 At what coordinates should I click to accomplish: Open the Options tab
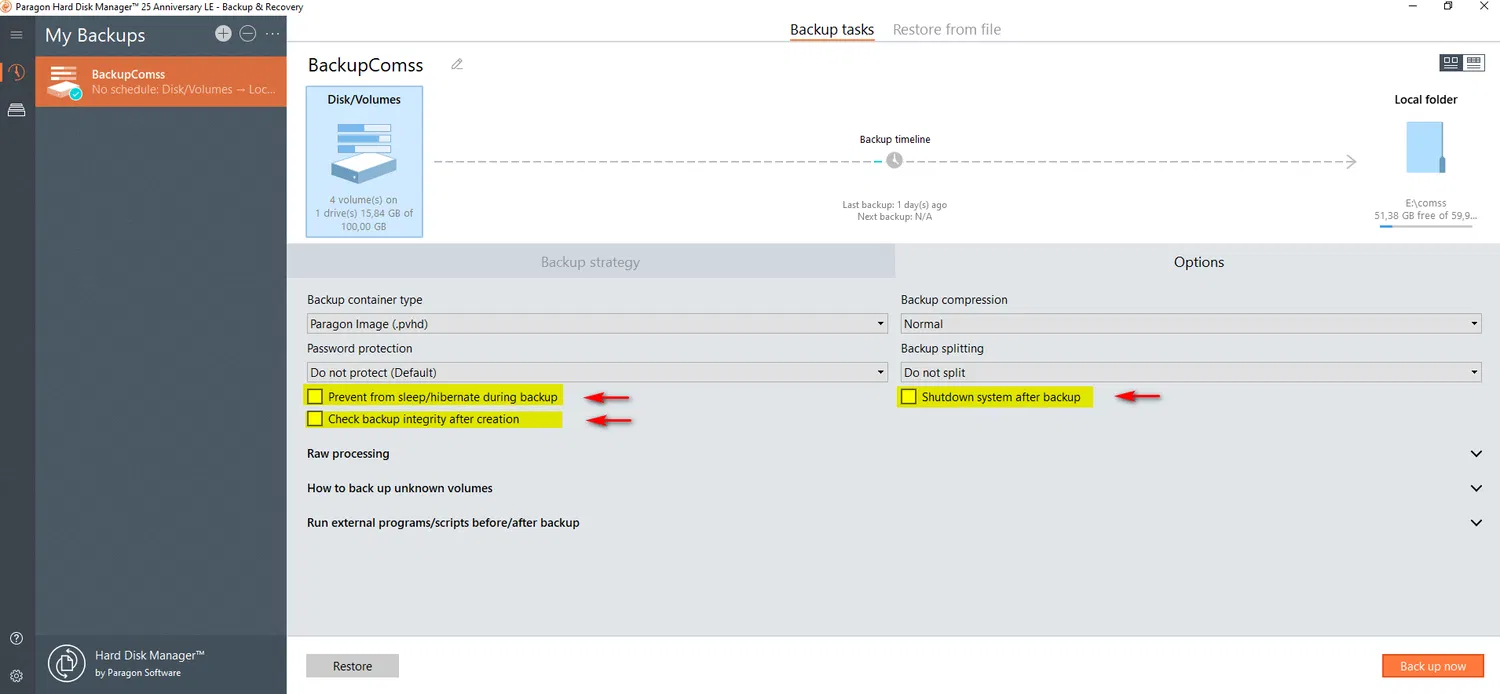pyautogui.click(x=1198, y=262)
